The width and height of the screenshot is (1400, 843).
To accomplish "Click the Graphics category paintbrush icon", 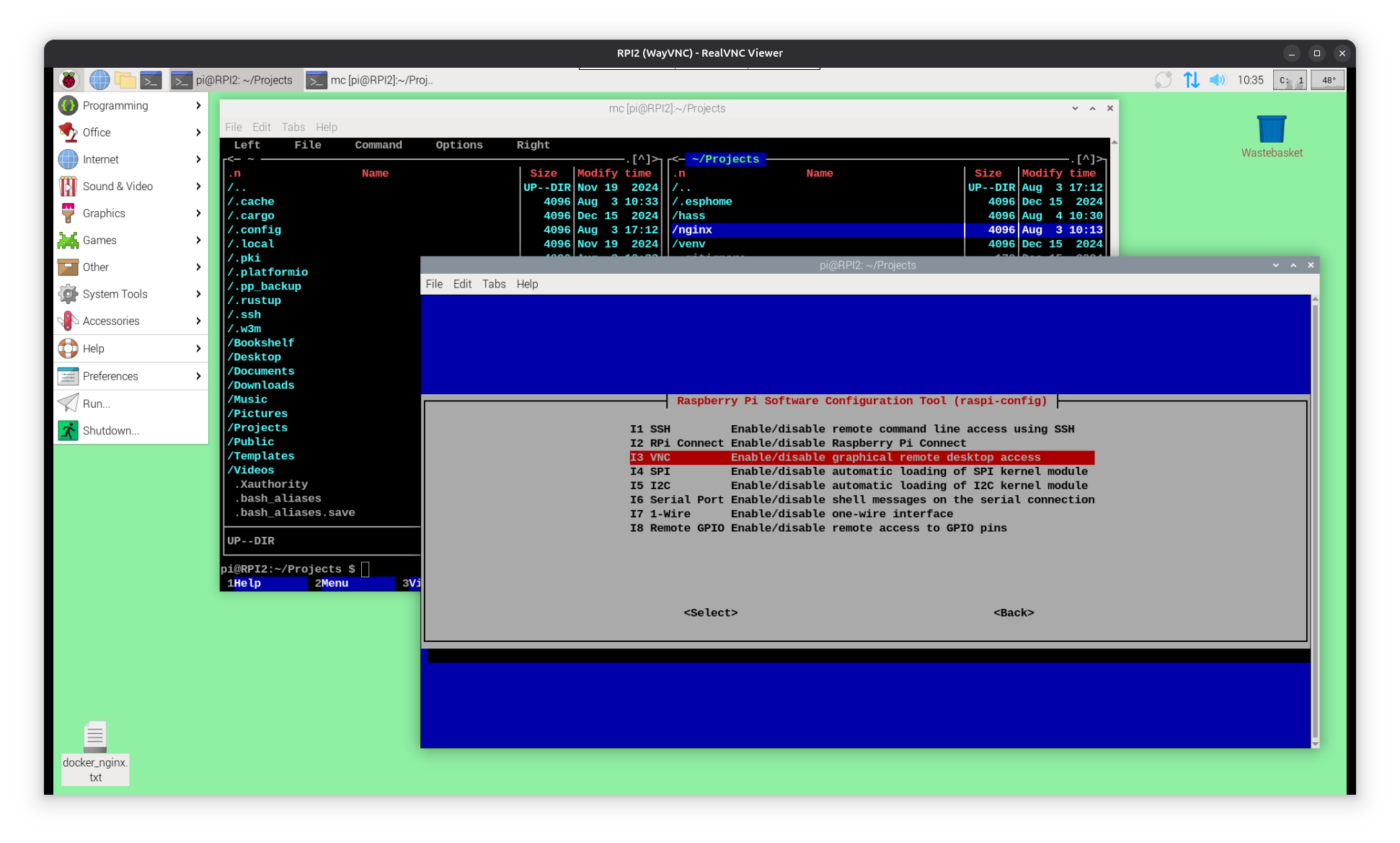I will pyautogui.click(x=68, y=213).
